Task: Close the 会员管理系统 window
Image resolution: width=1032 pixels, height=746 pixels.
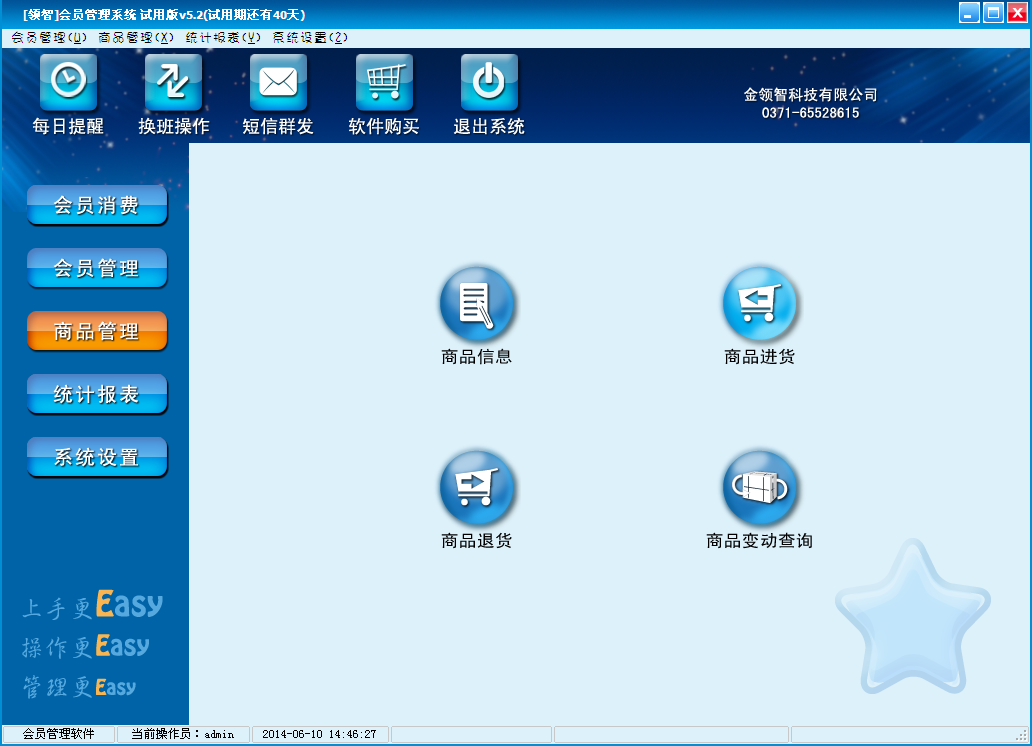Action: click(1018, 13)
